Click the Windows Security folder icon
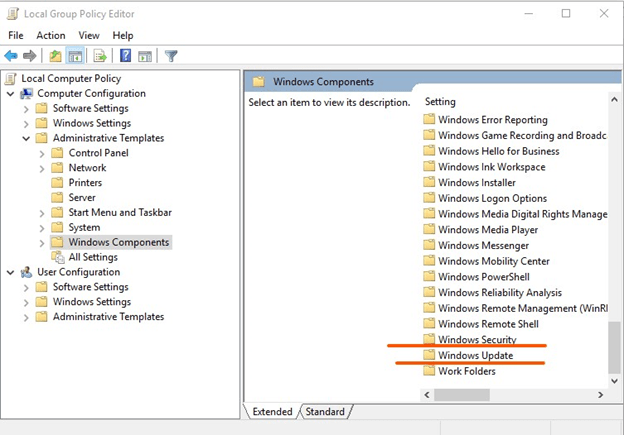The image size is (624, 435). [x=429, y=339]
